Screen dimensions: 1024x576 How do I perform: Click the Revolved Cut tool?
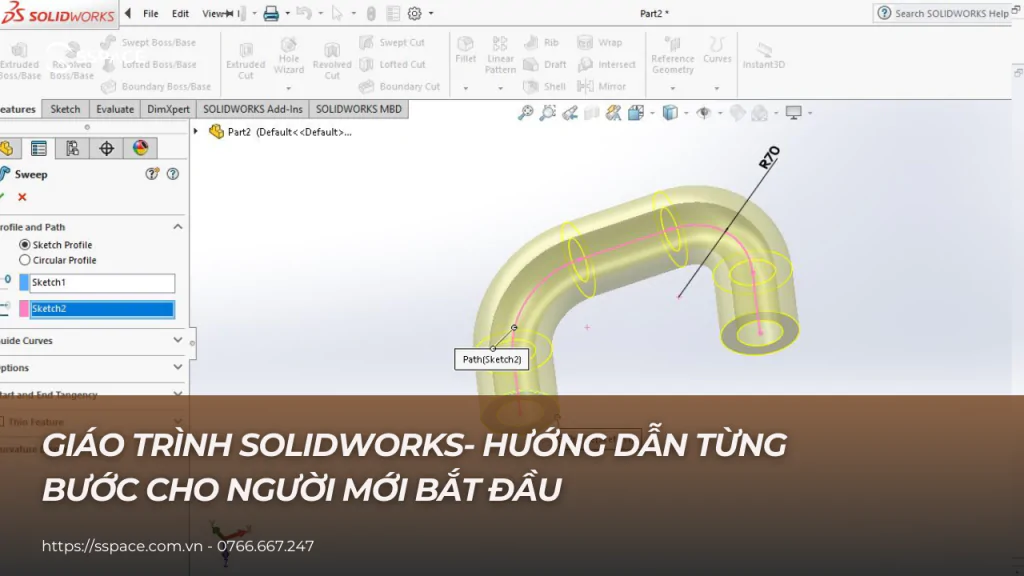coord(332,61)
